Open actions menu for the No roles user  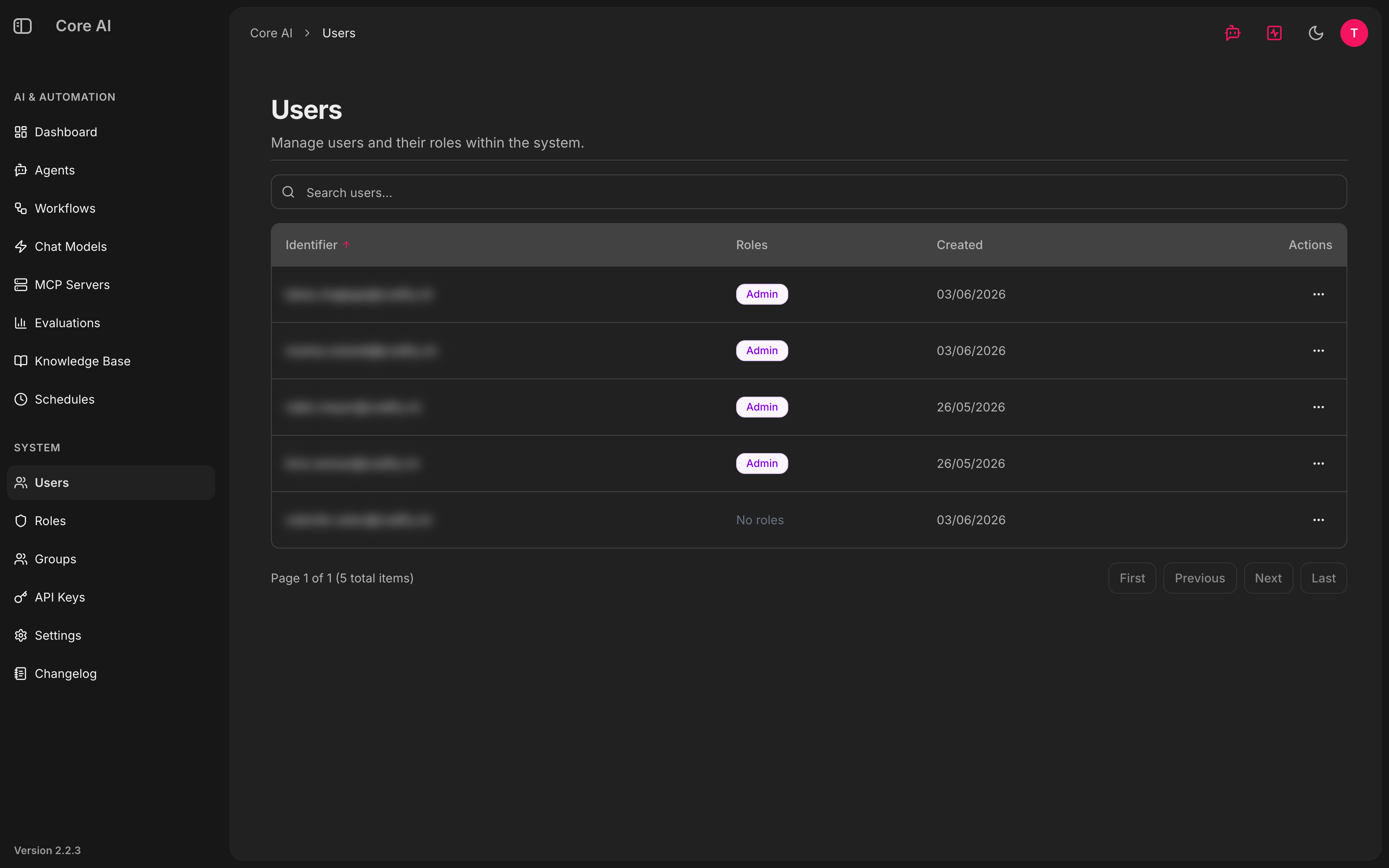[1318, 520]
